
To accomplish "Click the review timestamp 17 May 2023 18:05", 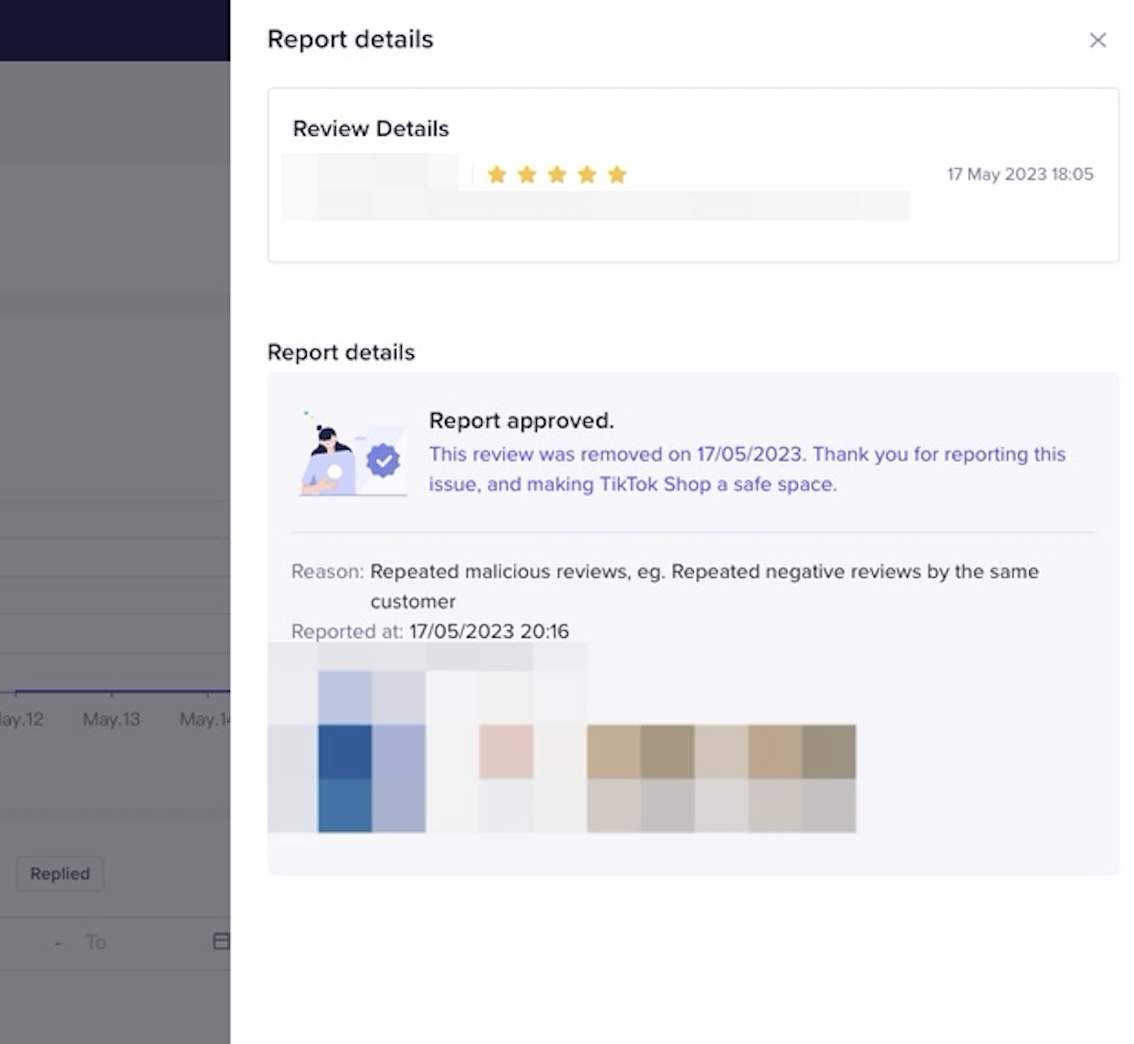I will (x=1020, y=174).
